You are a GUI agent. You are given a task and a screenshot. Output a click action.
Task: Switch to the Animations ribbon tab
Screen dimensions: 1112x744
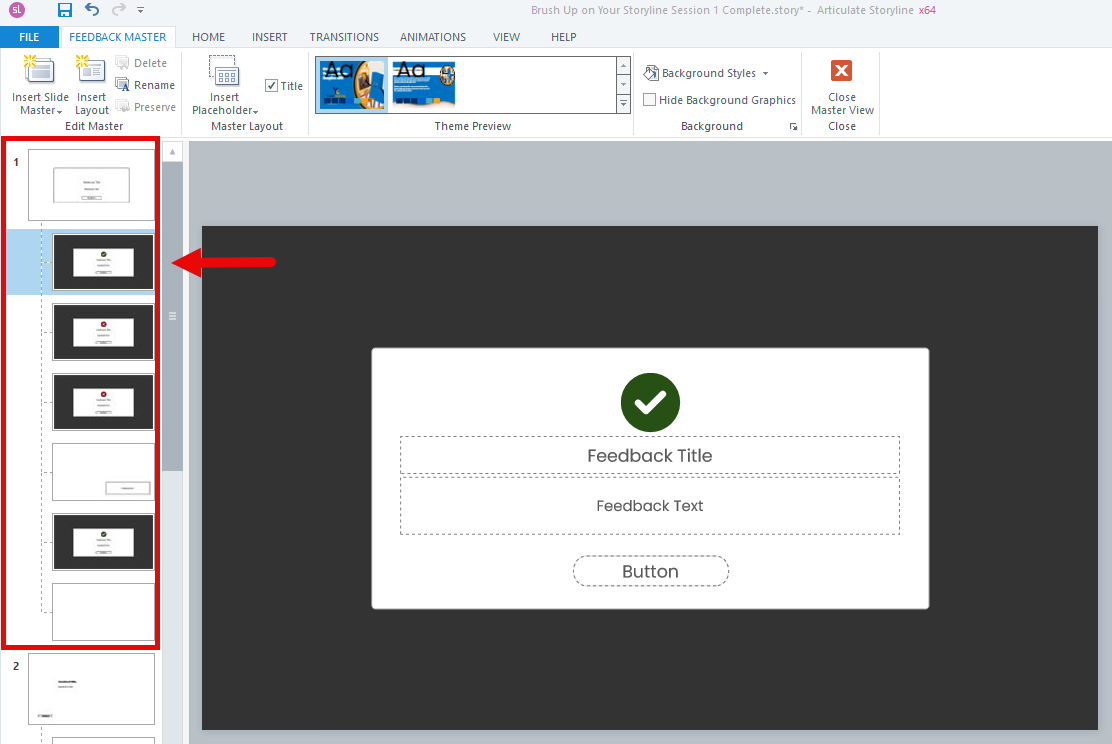pos(433,37)
